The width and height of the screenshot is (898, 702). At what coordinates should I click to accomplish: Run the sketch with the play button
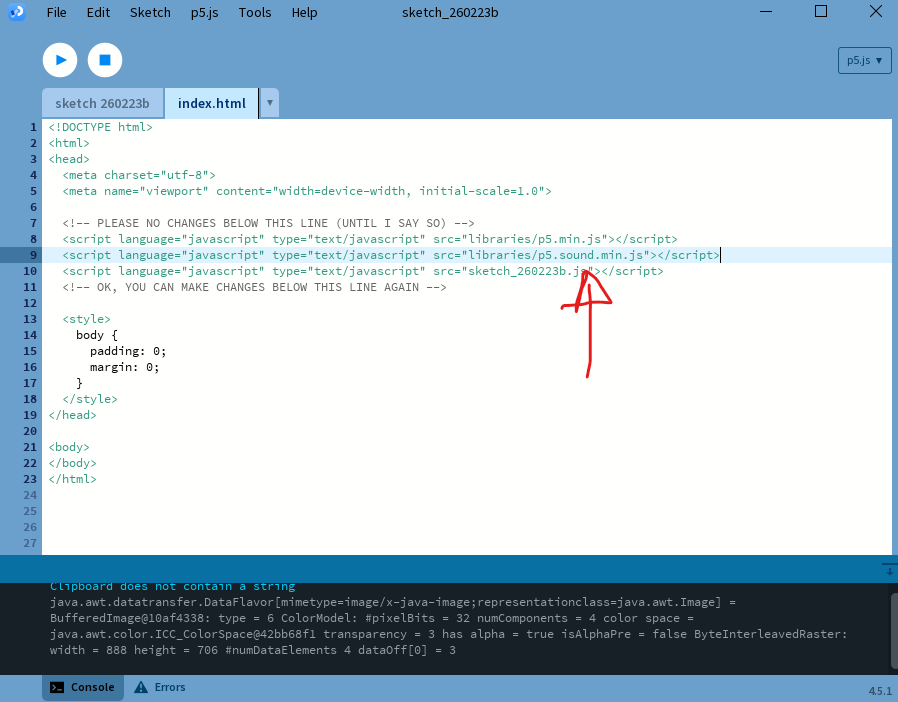pos(60,60)
